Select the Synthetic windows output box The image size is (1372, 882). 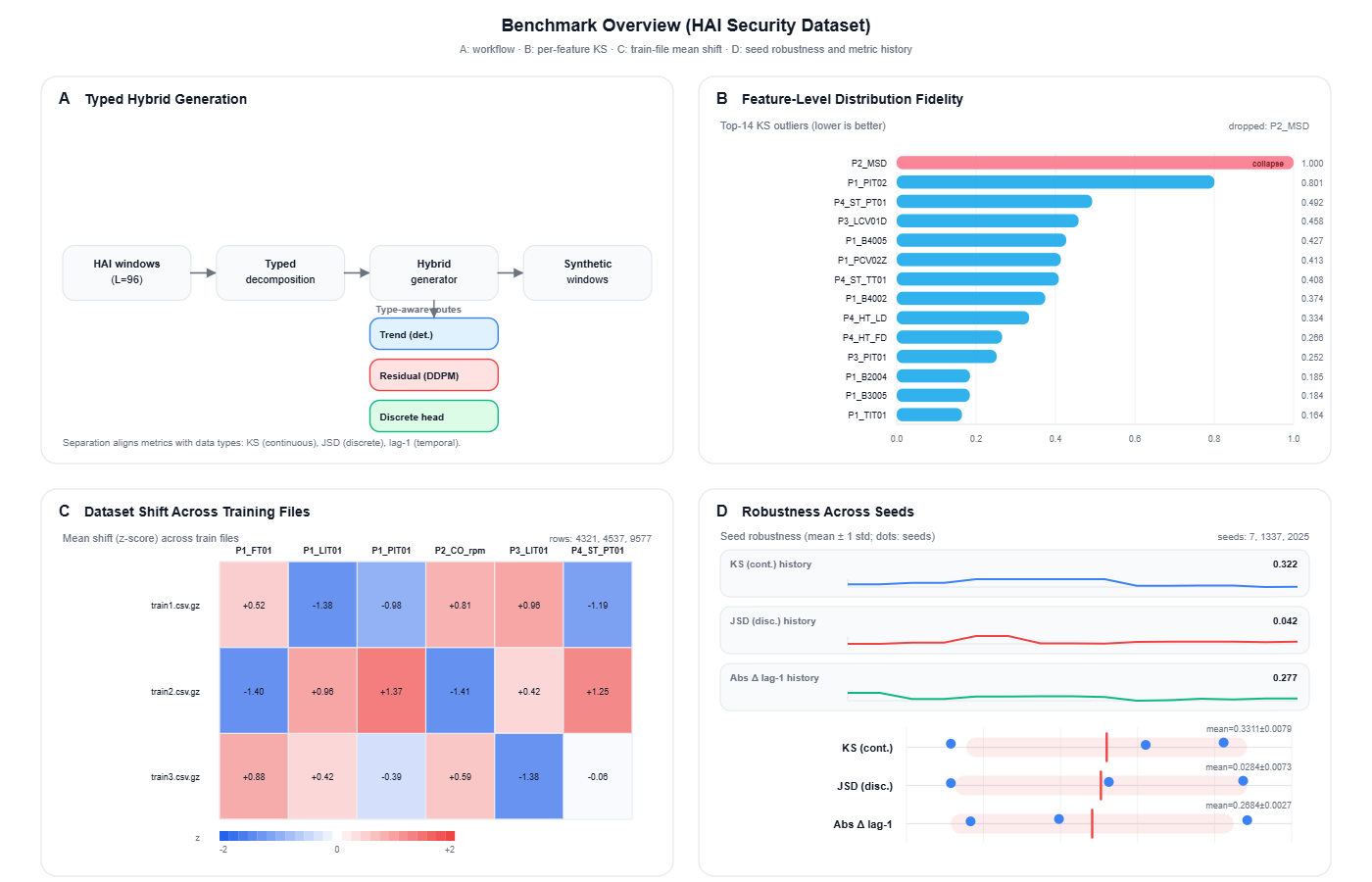pyautogui.click(x=587, y=272)
